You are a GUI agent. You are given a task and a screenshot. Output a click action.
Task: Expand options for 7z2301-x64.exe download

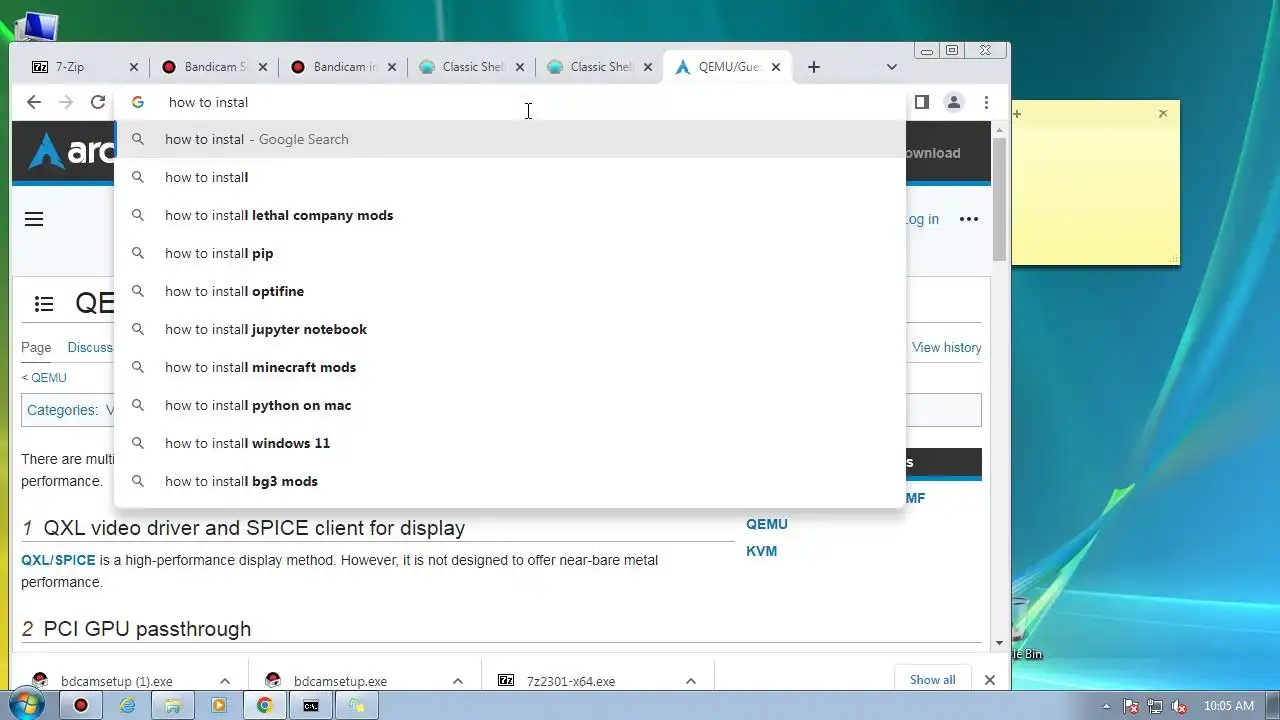(x=691, y=681)
